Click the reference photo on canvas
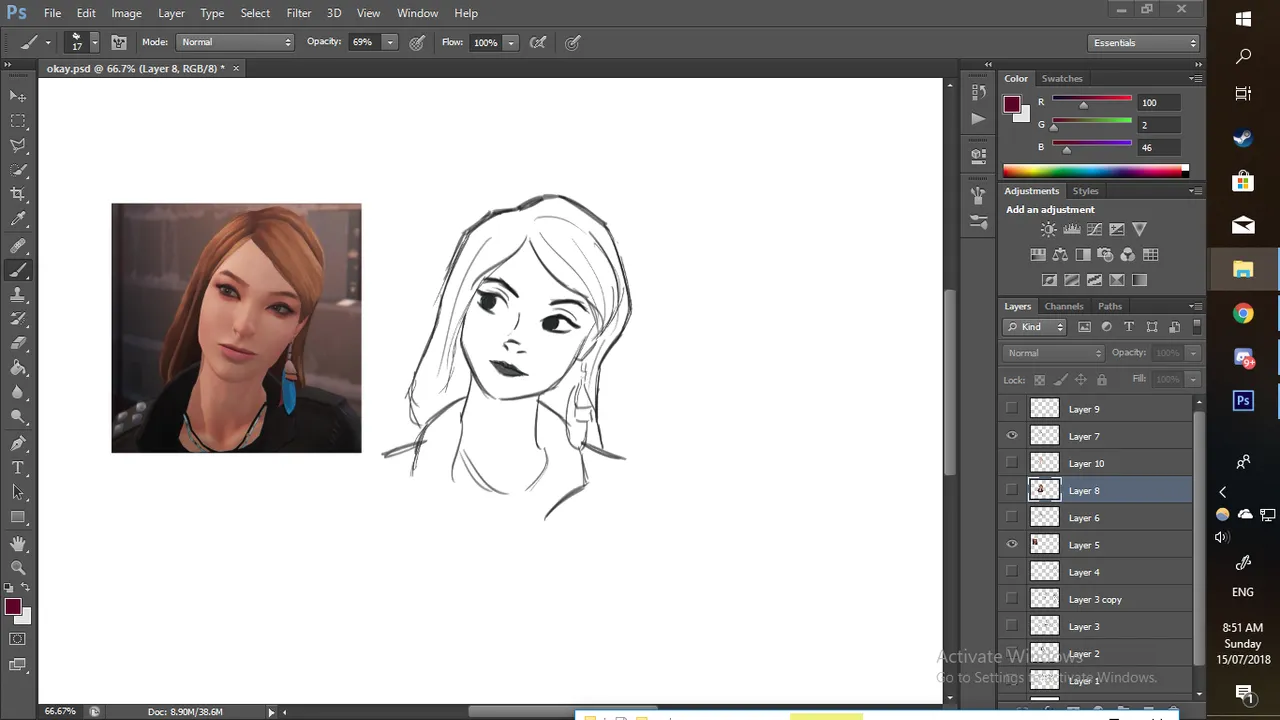1280x720 pixels. (236, 328)
